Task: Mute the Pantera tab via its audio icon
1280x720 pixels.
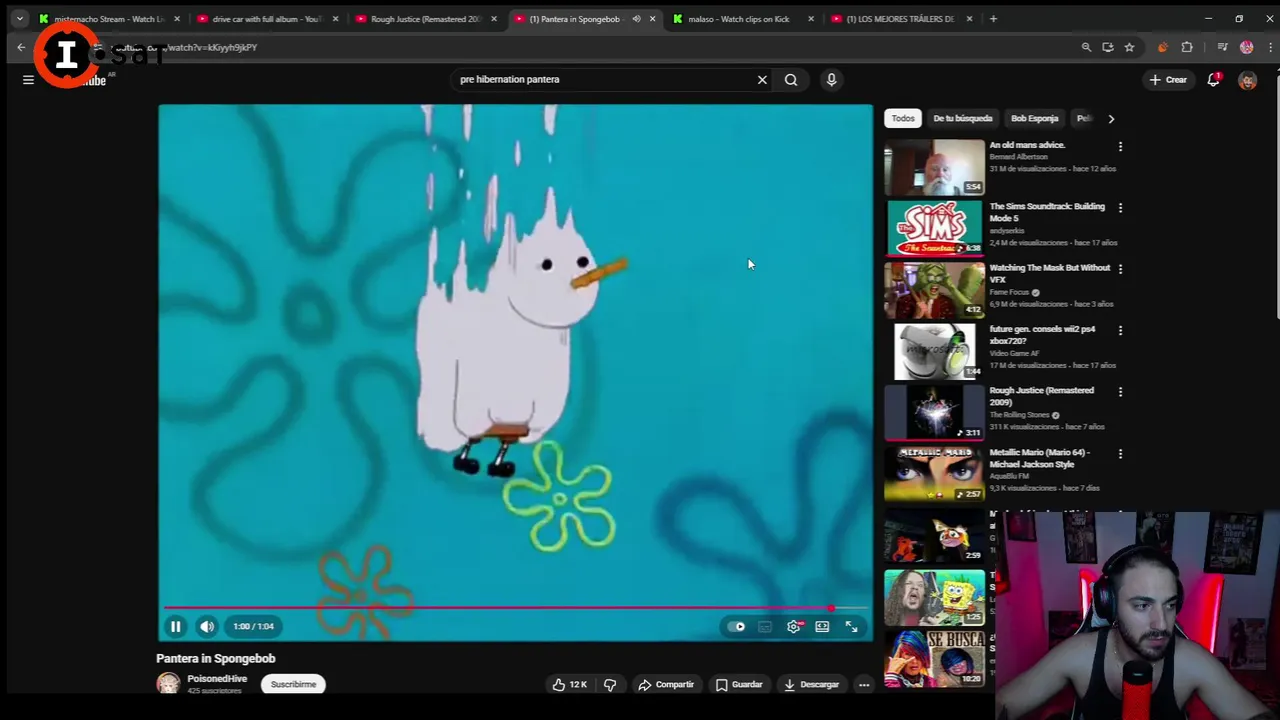Action: point(636,19)
